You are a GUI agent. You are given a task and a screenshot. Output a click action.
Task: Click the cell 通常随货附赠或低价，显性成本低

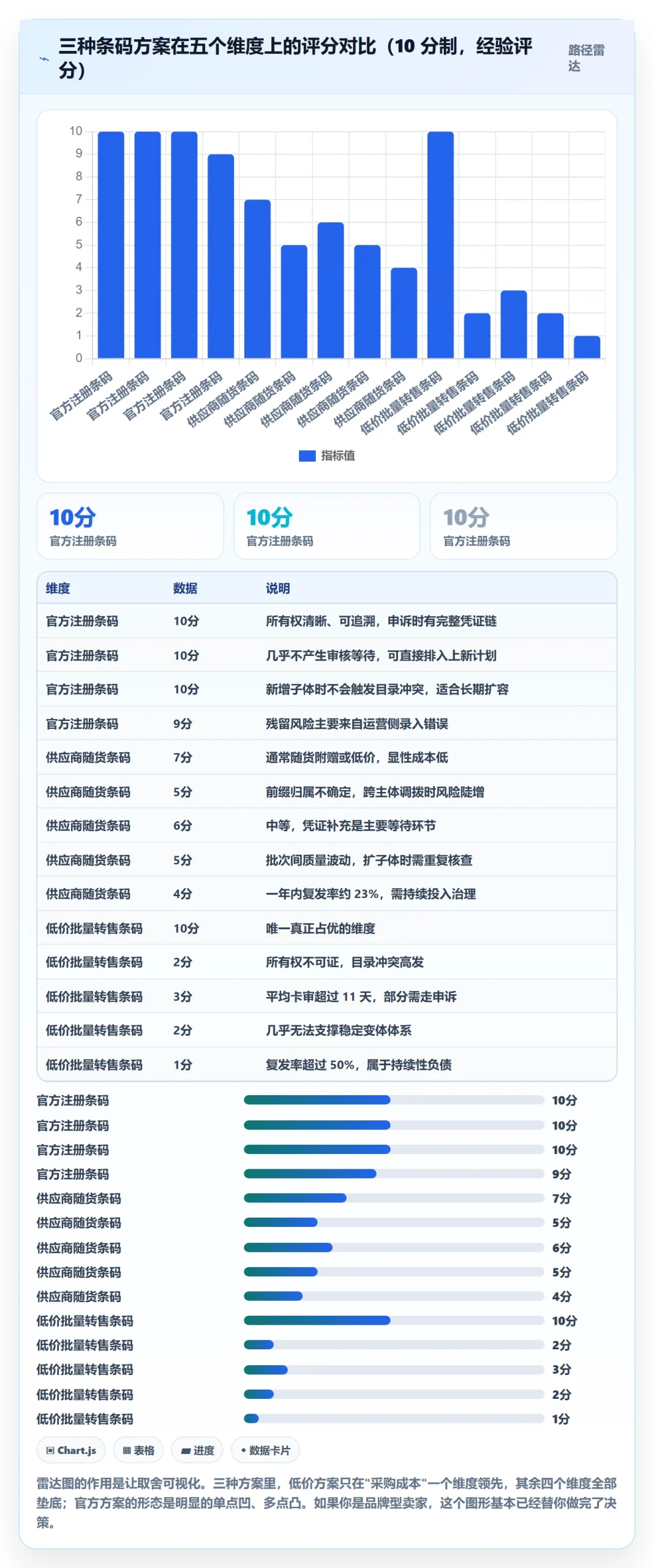point(356,757)
